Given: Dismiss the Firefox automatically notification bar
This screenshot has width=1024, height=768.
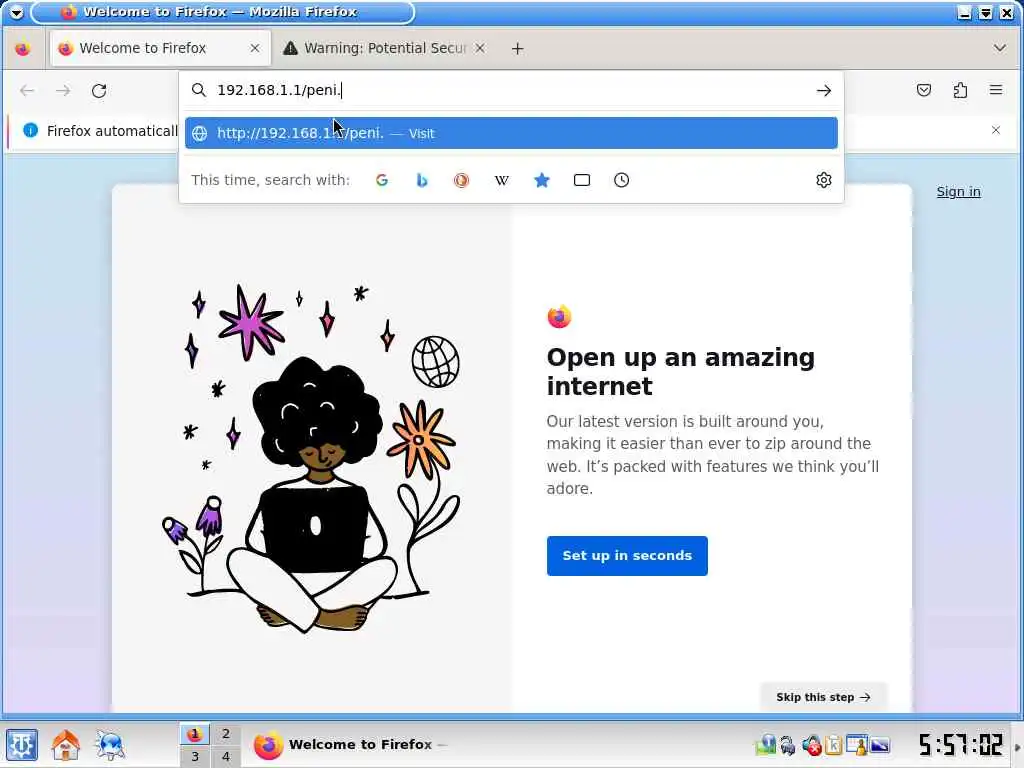Looking at the screenshot, I should click(x=995, y=130).
